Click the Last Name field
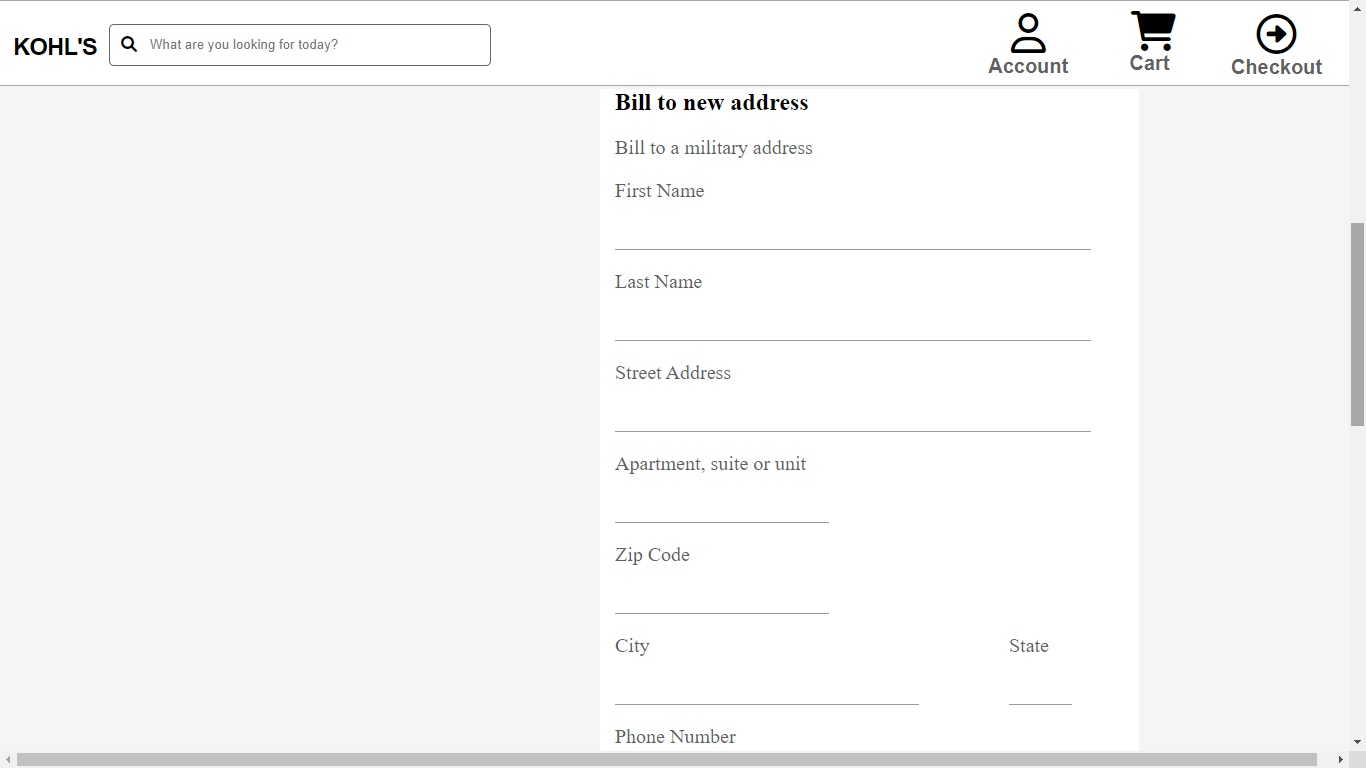 tap(852, 324)
